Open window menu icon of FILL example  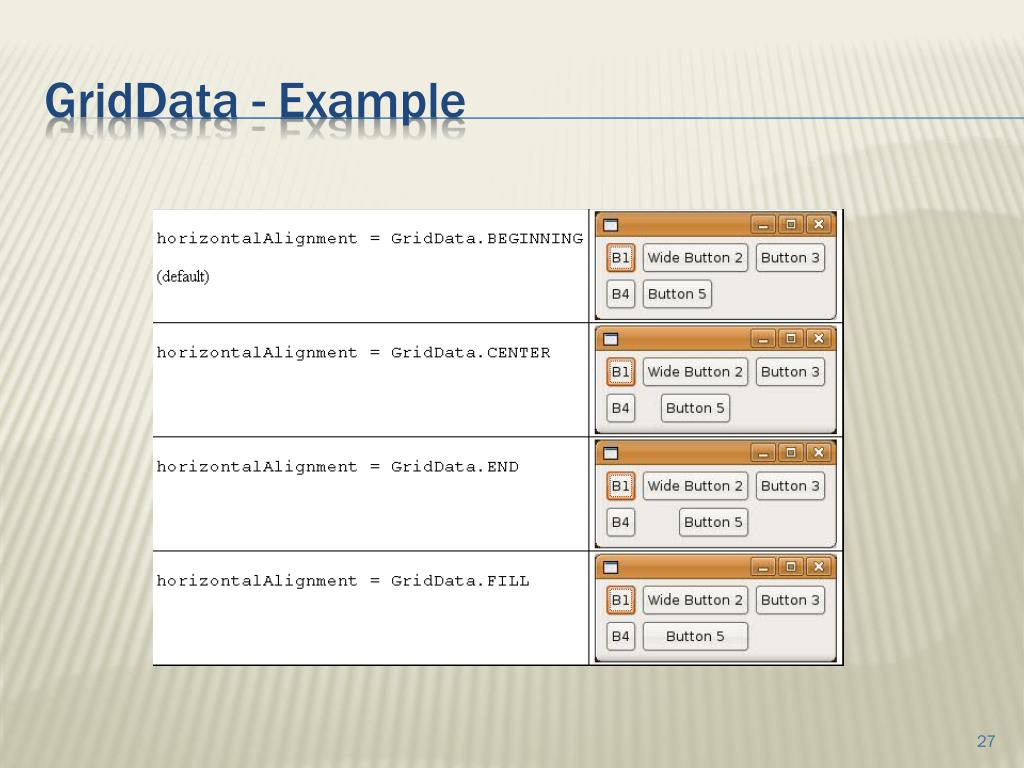611,568
